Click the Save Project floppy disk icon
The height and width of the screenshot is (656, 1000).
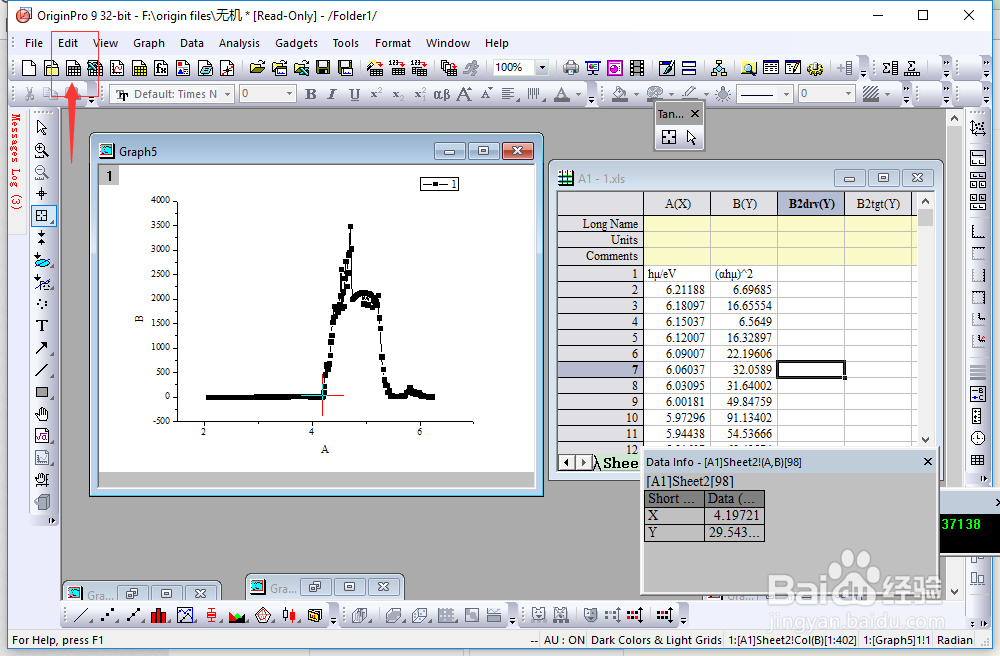point(323,68)
